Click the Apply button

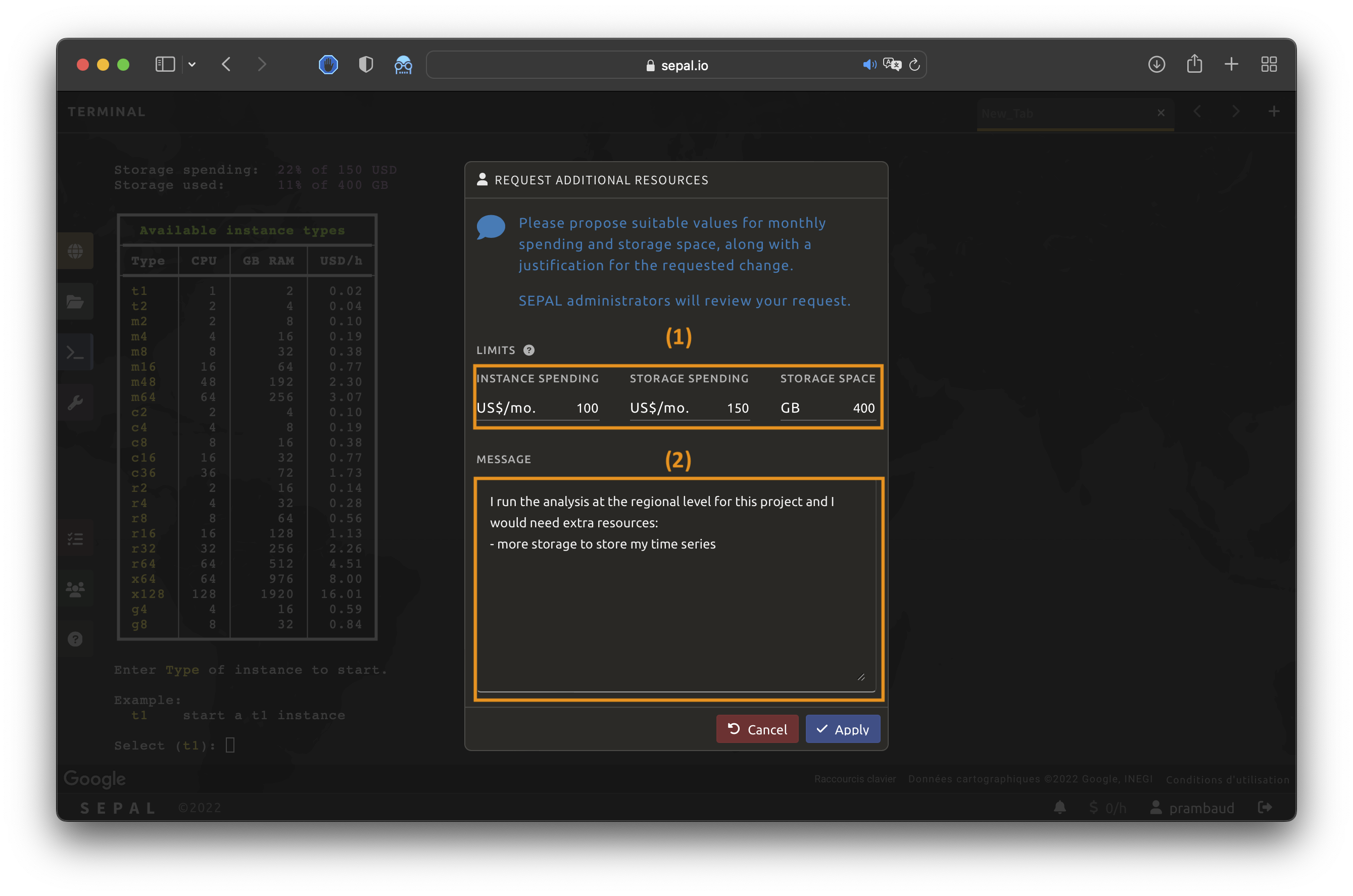pos(843,729)
